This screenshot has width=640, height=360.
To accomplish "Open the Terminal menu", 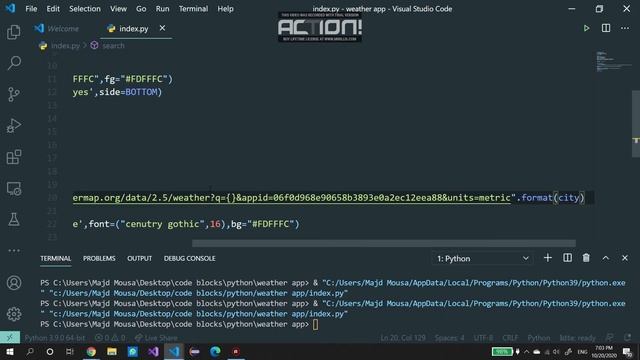I will 193,9.
